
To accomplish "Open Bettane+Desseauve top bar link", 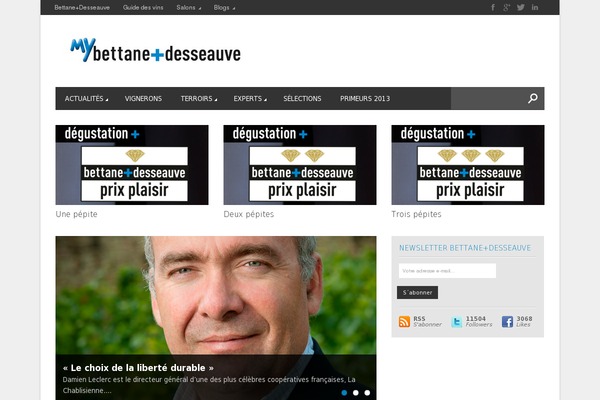I will pyautogui.click(x=82, y=7).
